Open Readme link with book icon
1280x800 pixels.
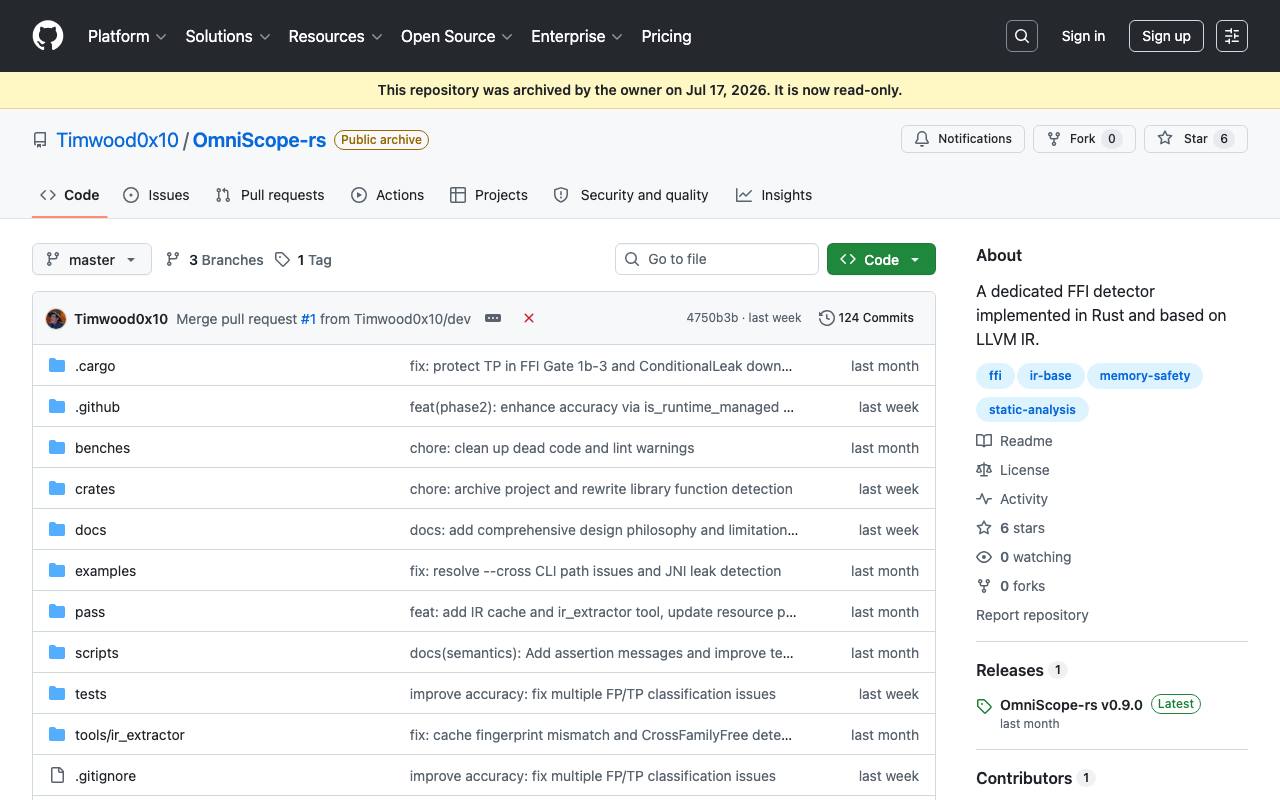coord(1014,441)
